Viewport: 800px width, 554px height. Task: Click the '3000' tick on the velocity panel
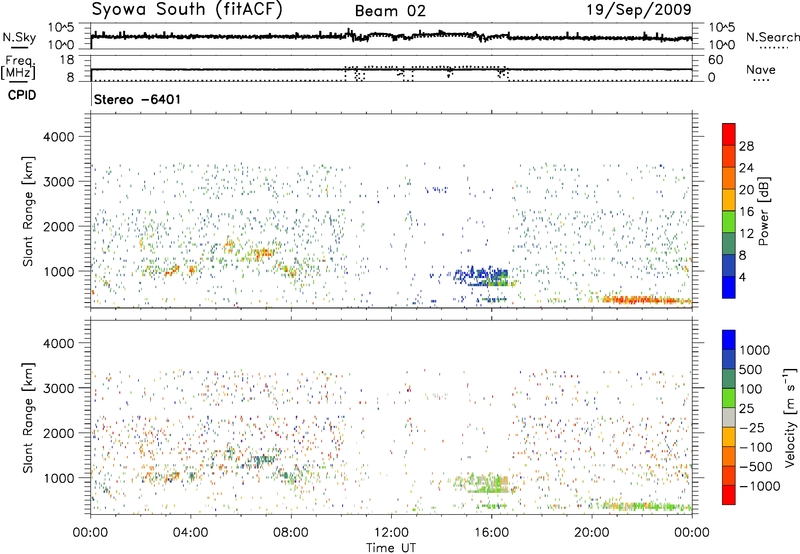click(58, 388)
